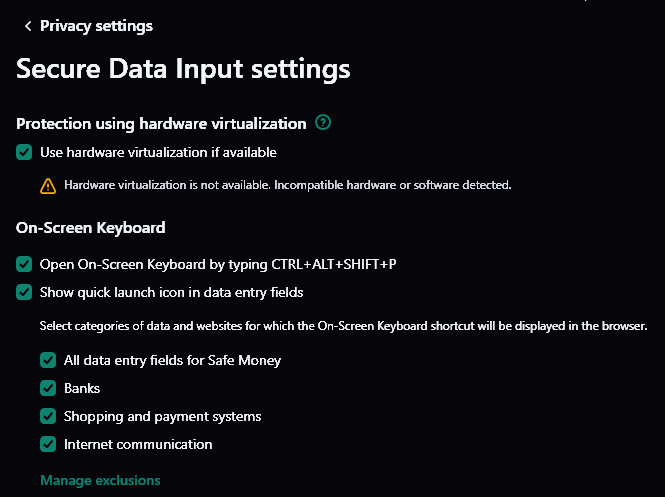Return to Privacy settings via its link text

pos(96,26)
